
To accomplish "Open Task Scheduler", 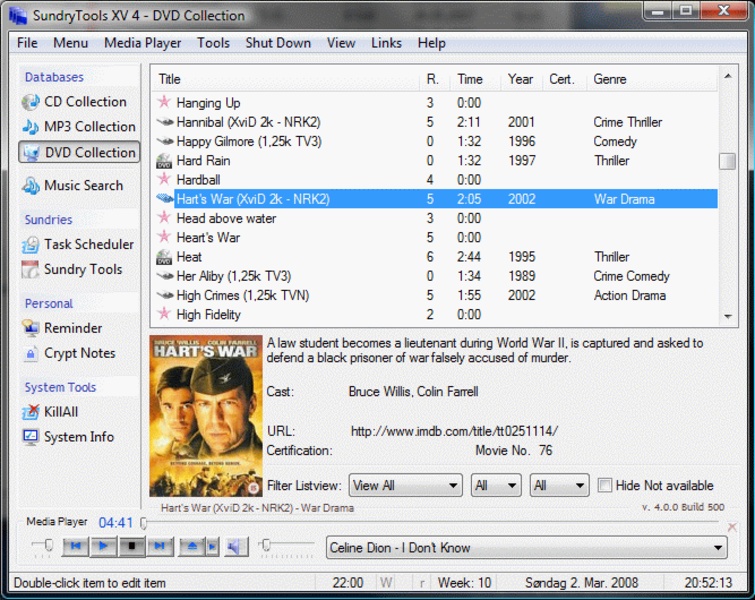I will 78,244.
